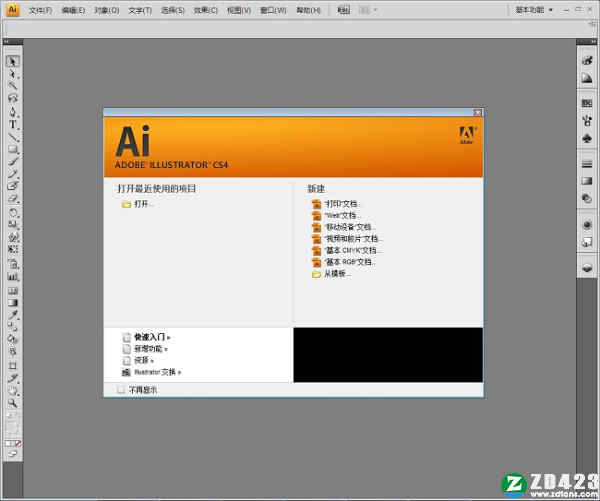Select the Slice tool
This screenshot has height=501, width=600.
(13, 378)
